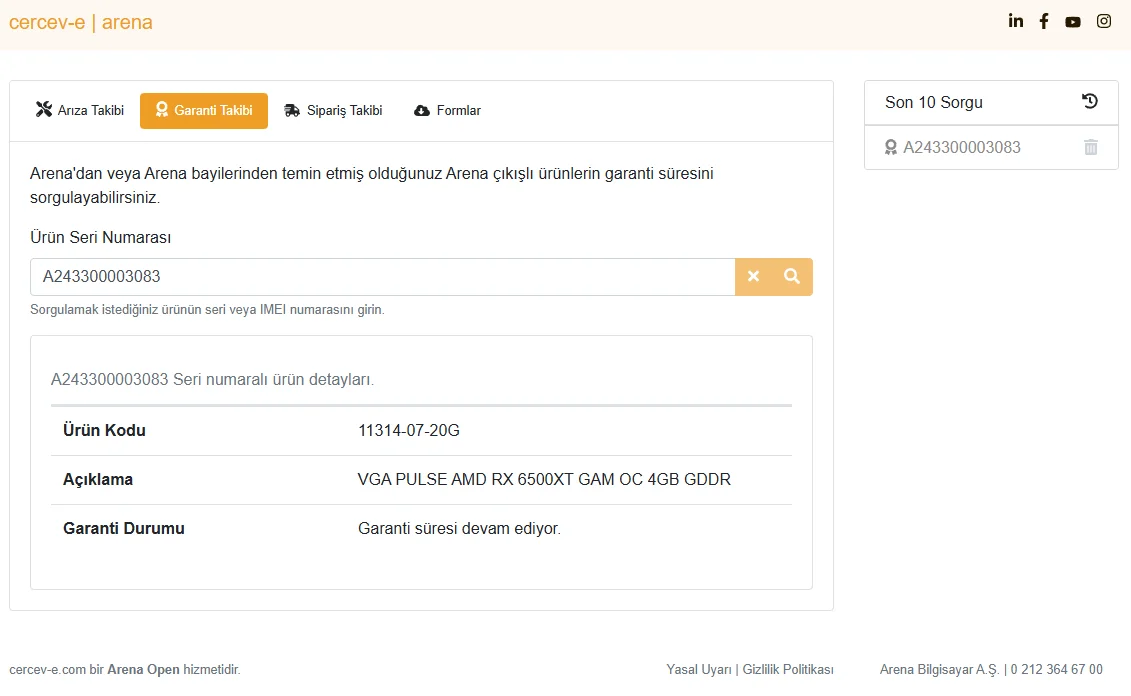Go to the Formlar tab
This screenshot has width=1131, height=696.
coord(447,110)
